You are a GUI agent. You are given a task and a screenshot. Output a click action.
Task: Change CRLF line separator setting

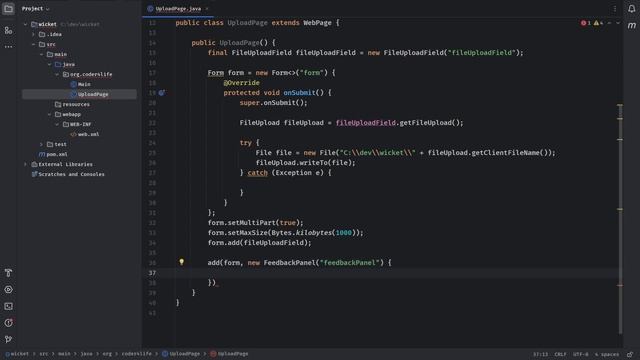tap(560, 354)
